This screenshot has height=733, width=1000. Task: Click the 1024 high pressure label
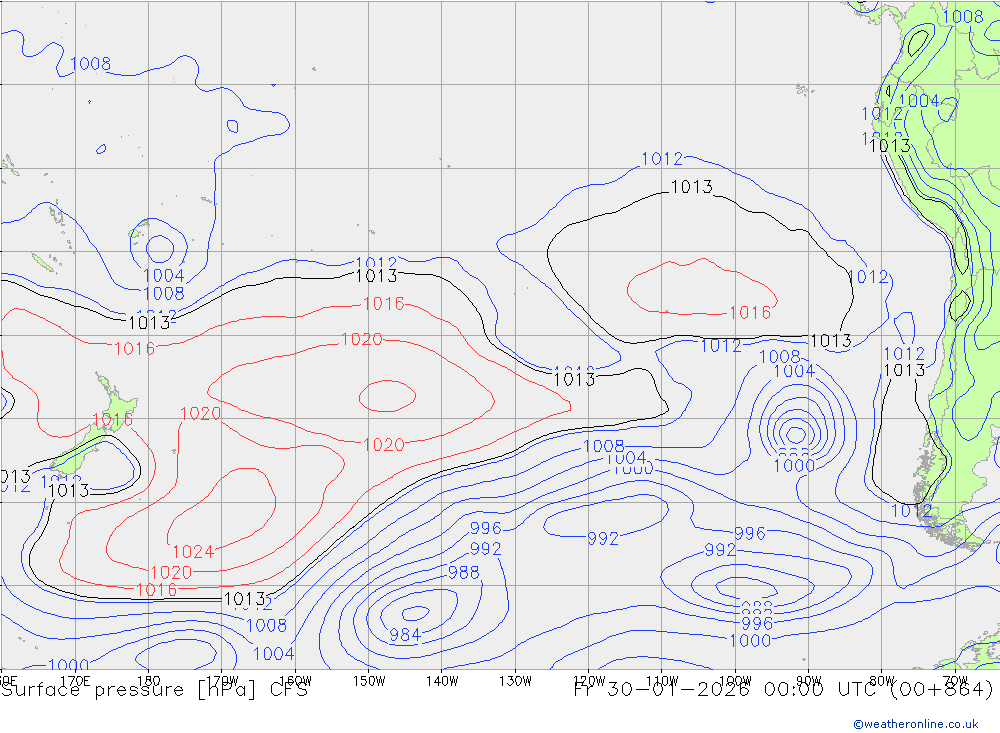(193, 551)
